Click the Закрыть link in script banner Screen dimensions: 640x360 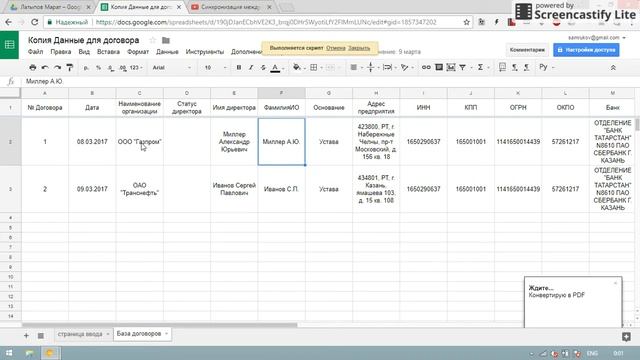(x=359, y=48)
